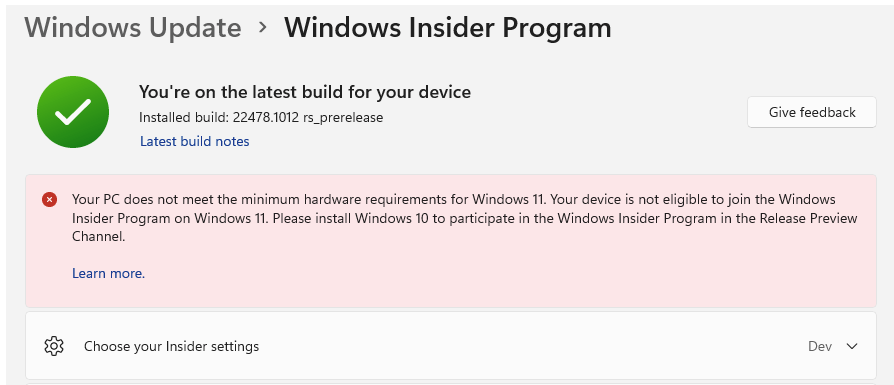The image size is (894, 385).
Task: Open the Latest build notes link
Action: [x=194, y=141]
